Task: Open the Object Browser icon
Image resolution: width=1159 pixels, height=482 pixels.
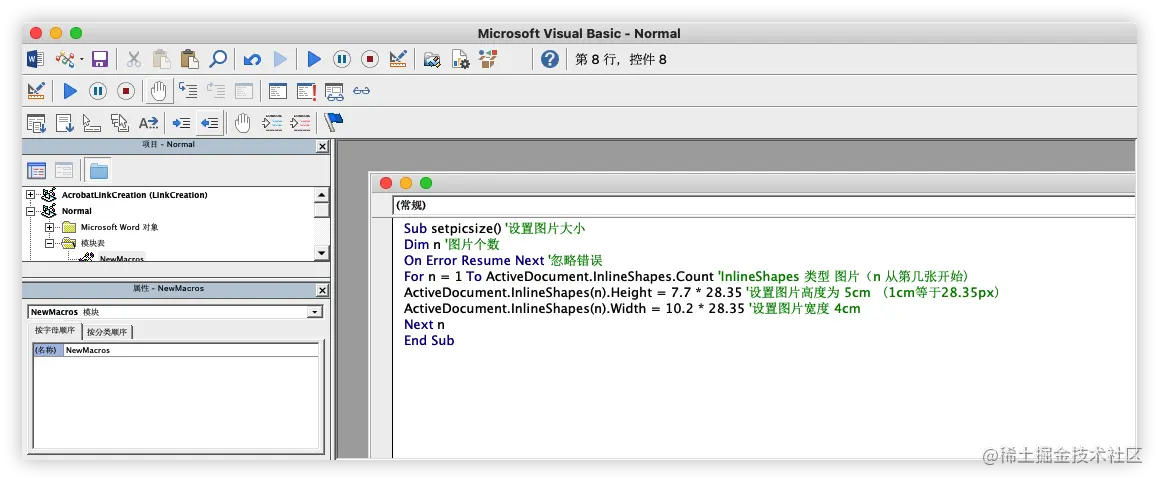Action: pyautogui.click(x=488, y=59)
